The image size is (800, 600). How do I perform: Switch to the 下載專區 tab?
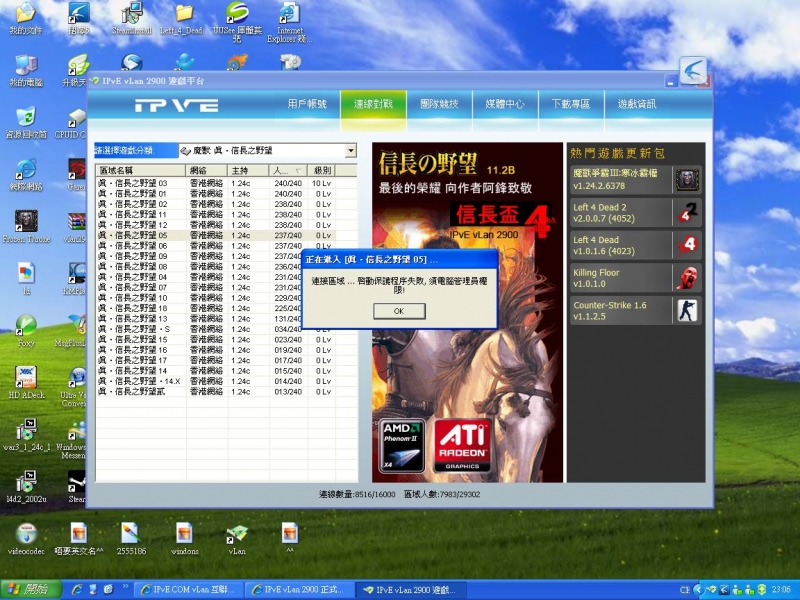coord(570,104)
